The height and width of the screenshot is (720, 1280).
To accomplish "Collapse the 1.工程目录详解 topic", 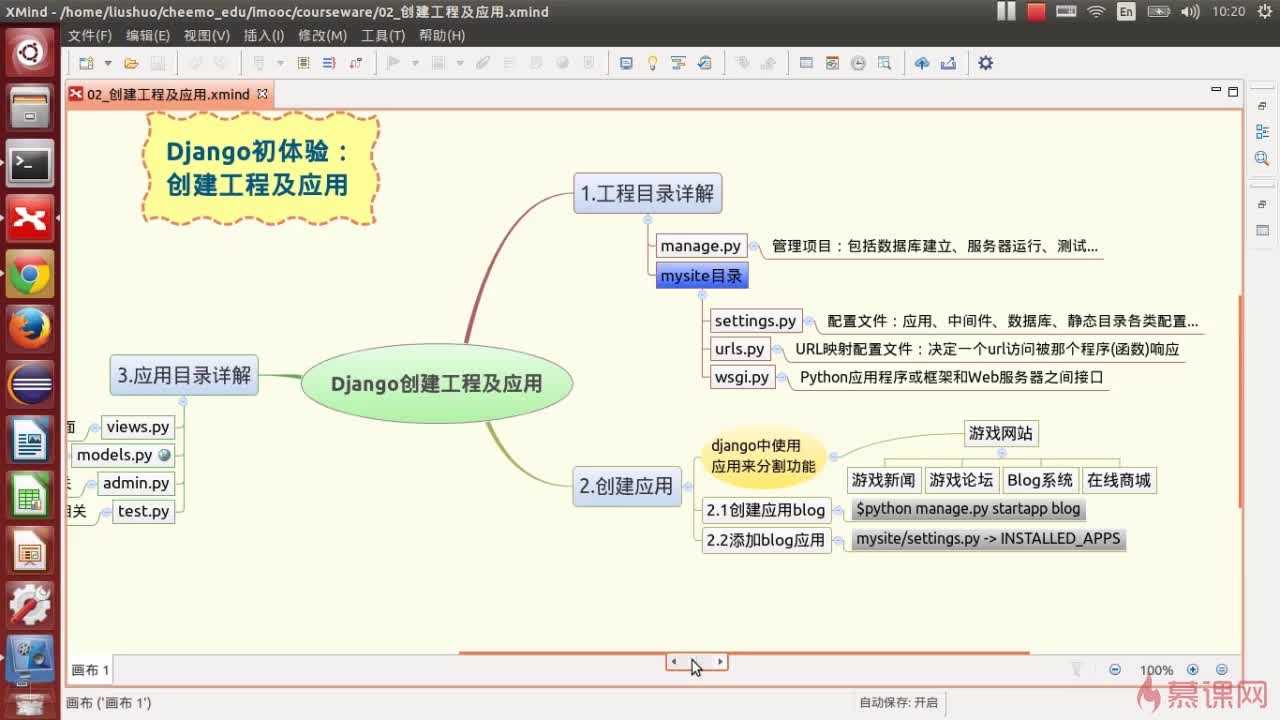I will [647, 218].
